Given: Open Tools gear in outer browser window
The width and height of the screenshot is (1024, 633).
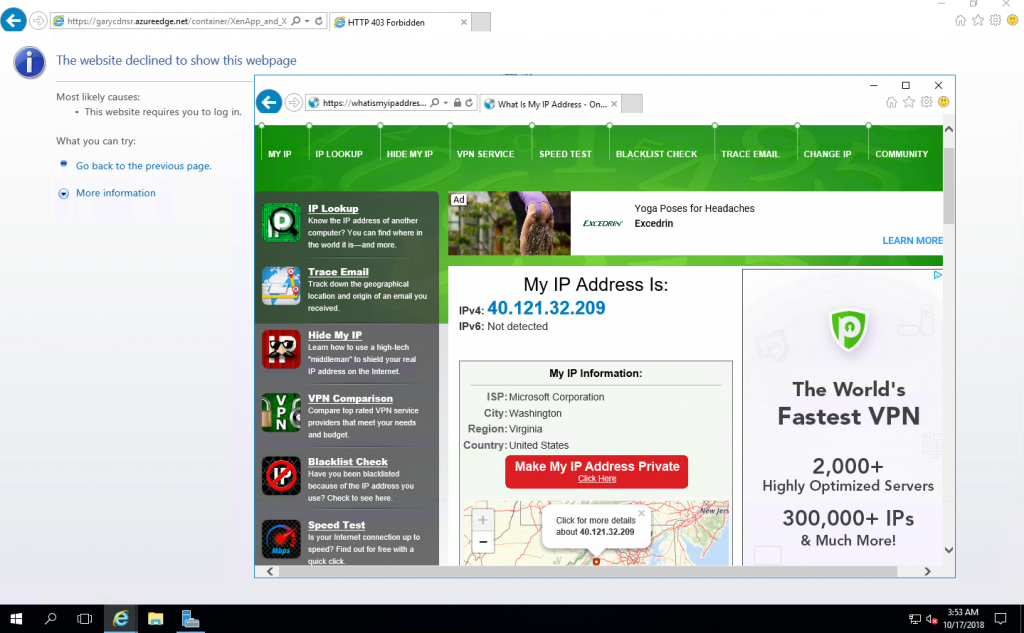Looking at the screenshot, I should (x=995, y=20).
